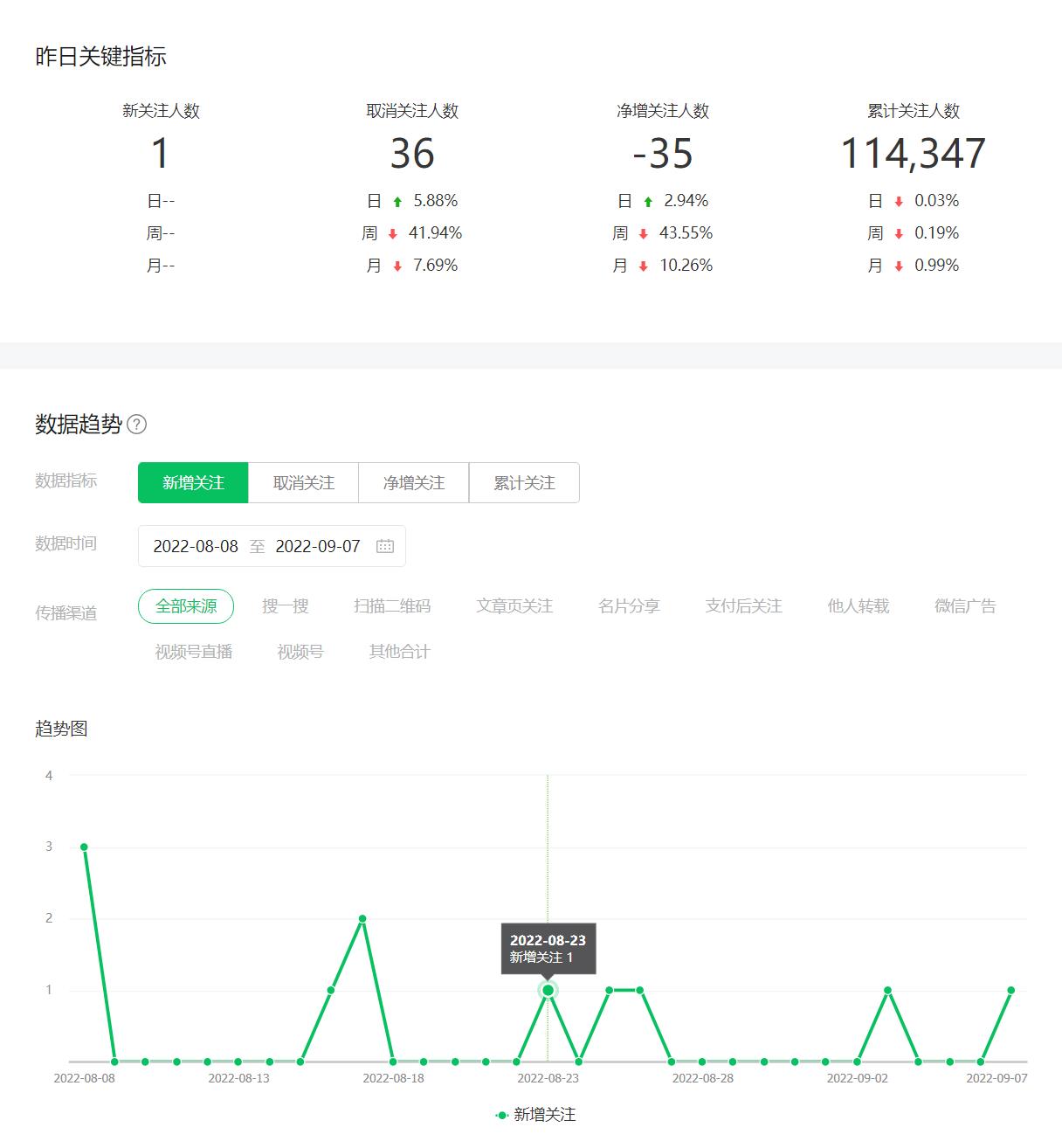This screenshot has height=1148, width=1062.
Task: Click the 昨日关键指标 heading
Action: [100, 57]
